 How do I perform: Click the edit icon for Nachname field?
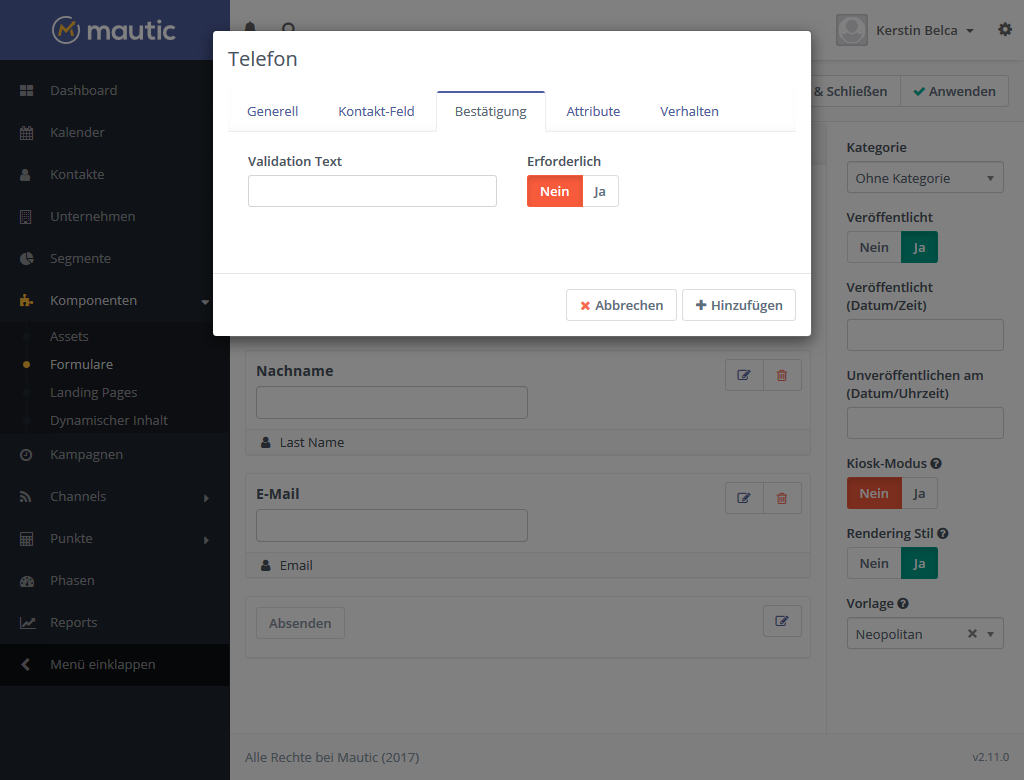[x=744, y=375]
